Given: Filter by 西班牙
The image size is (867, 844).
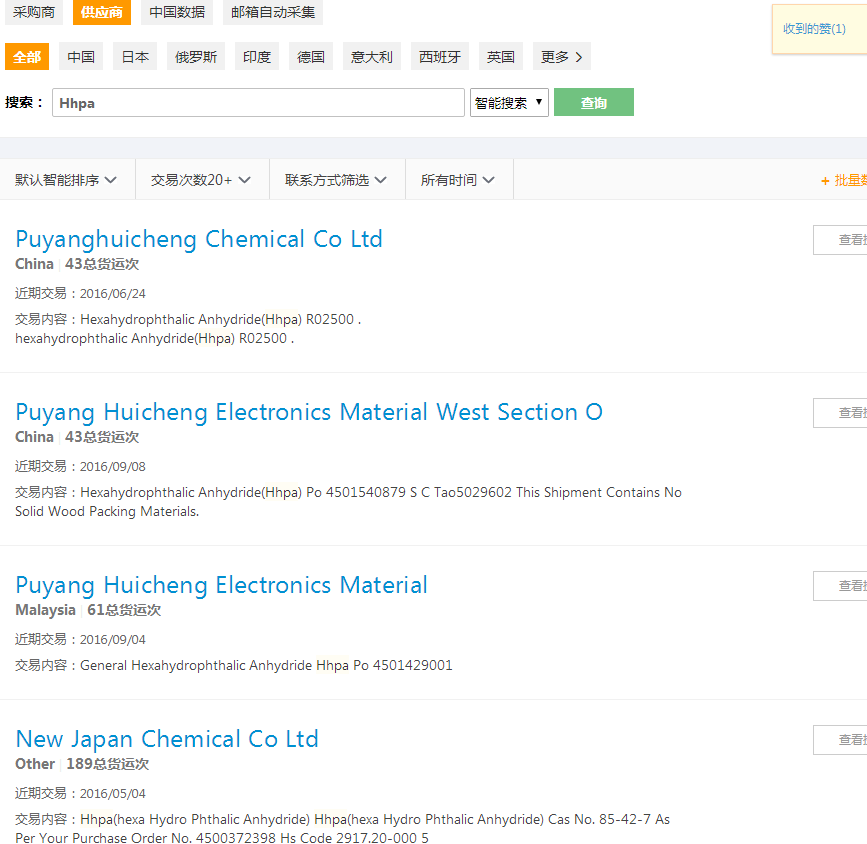Looking at the screenshot, I should 440,56.
